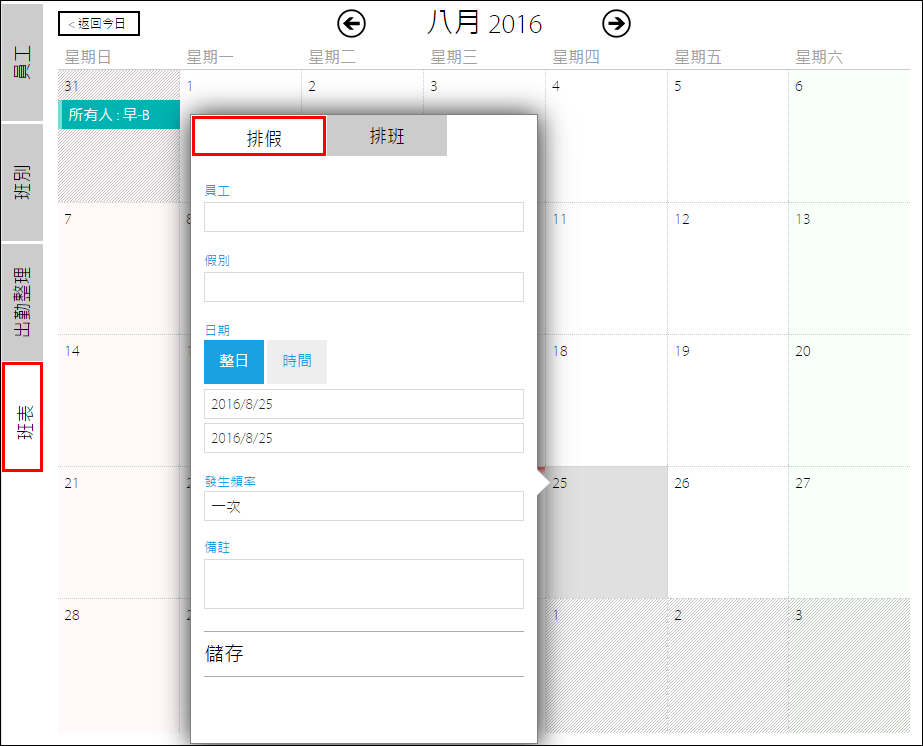Go to next month with right arrow
Viewport: 923px width, 746px height.
coord(617,24)
